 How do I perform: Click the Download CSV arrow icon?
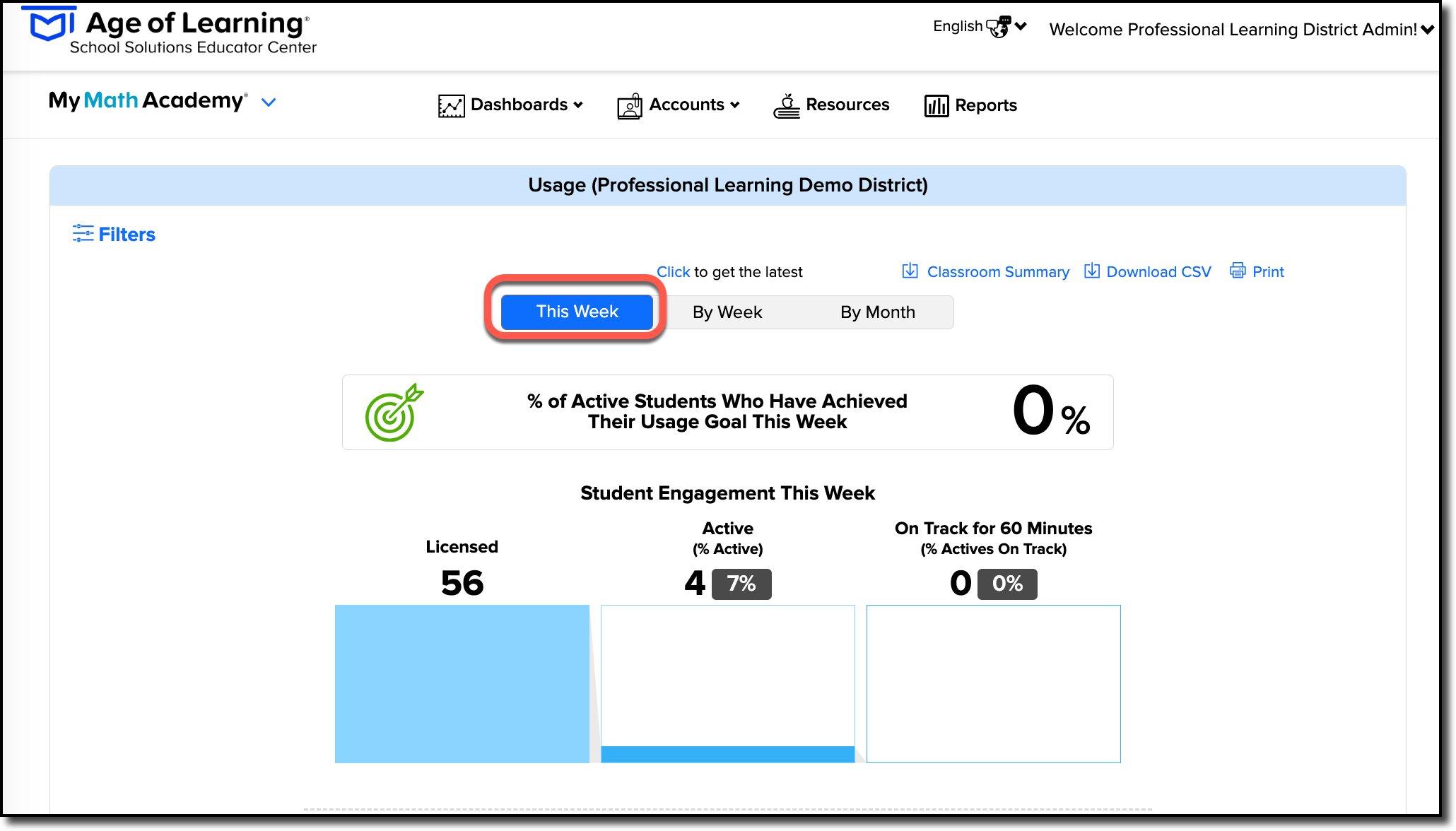click(x=1092, y=271)
